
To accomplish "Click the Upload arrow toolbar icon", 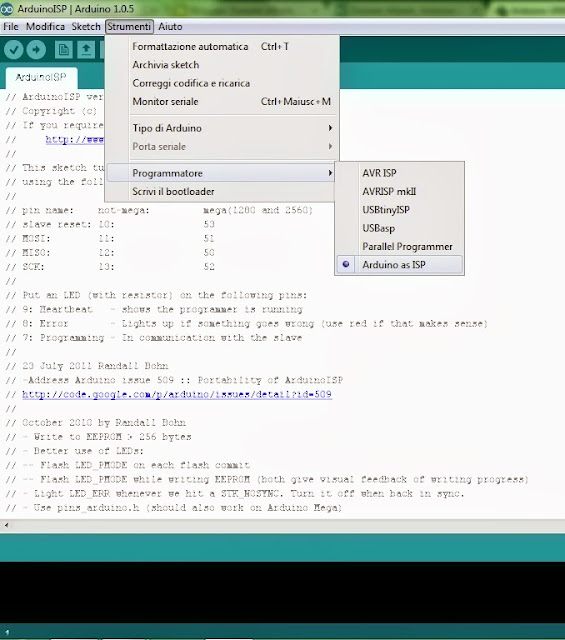I will coord(36,50).
